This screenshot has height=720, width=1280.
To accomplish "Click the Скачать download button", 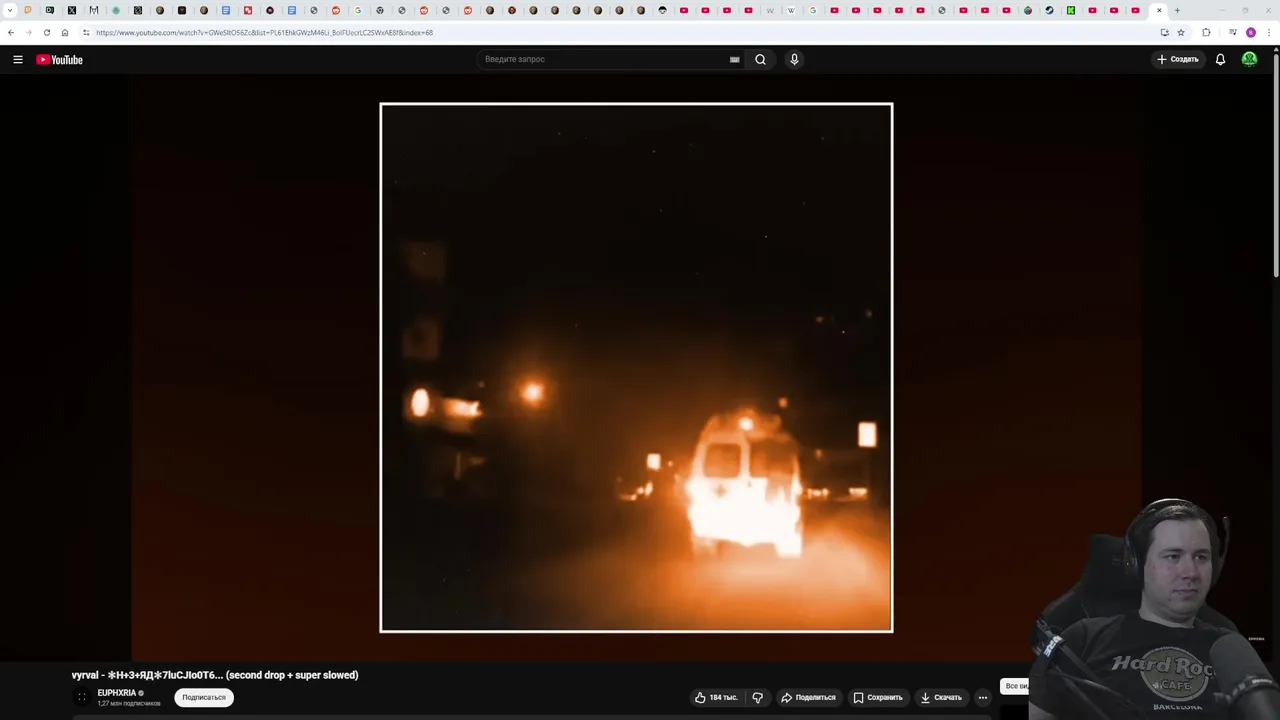I will click(941, 698).
